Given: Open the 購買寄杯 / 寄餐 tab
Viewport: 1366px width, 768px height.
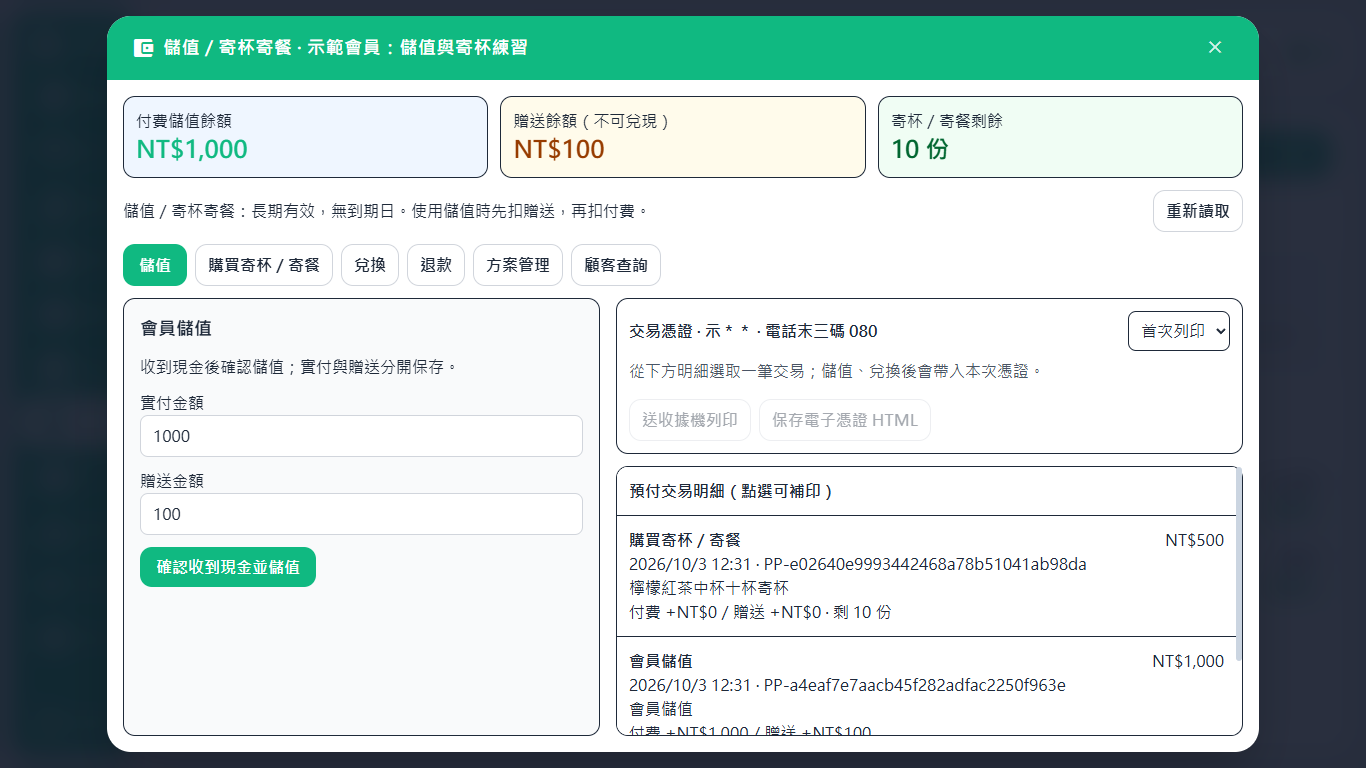Looking at the screenshot, I should (264, 265).
